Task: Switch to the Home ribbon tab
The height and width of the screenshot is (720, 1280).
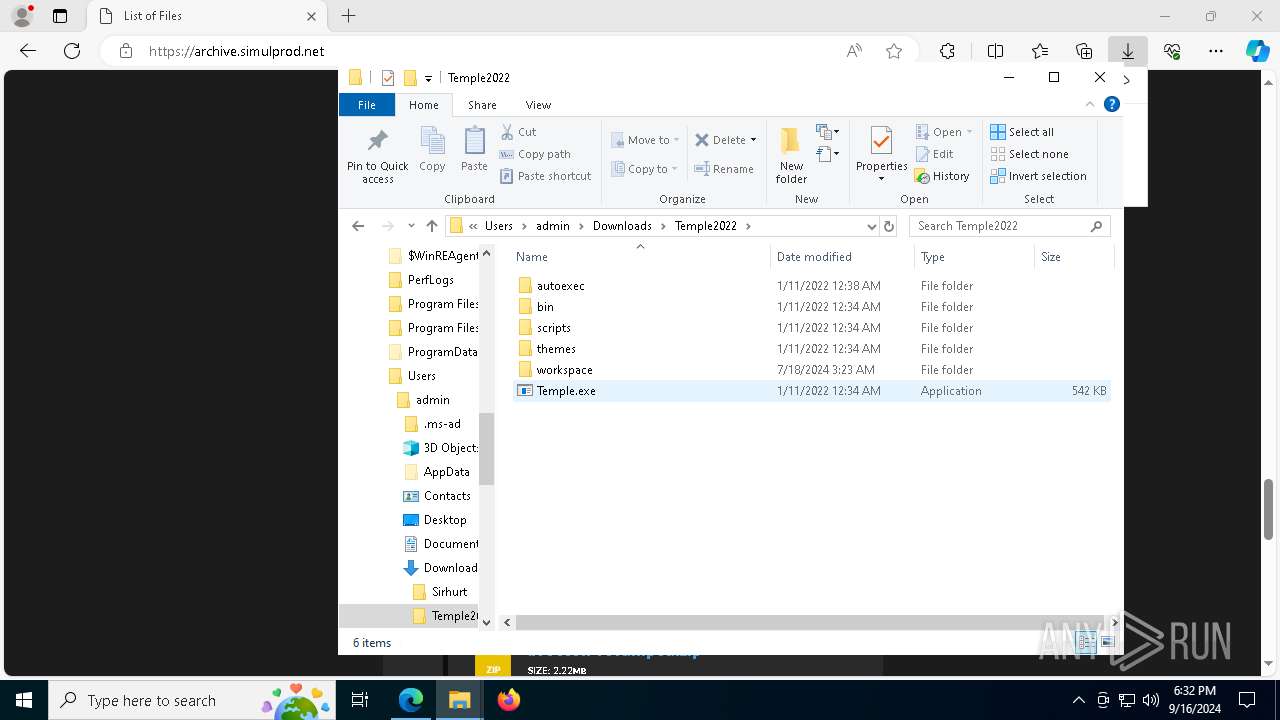Action: (x=423, y=104)
